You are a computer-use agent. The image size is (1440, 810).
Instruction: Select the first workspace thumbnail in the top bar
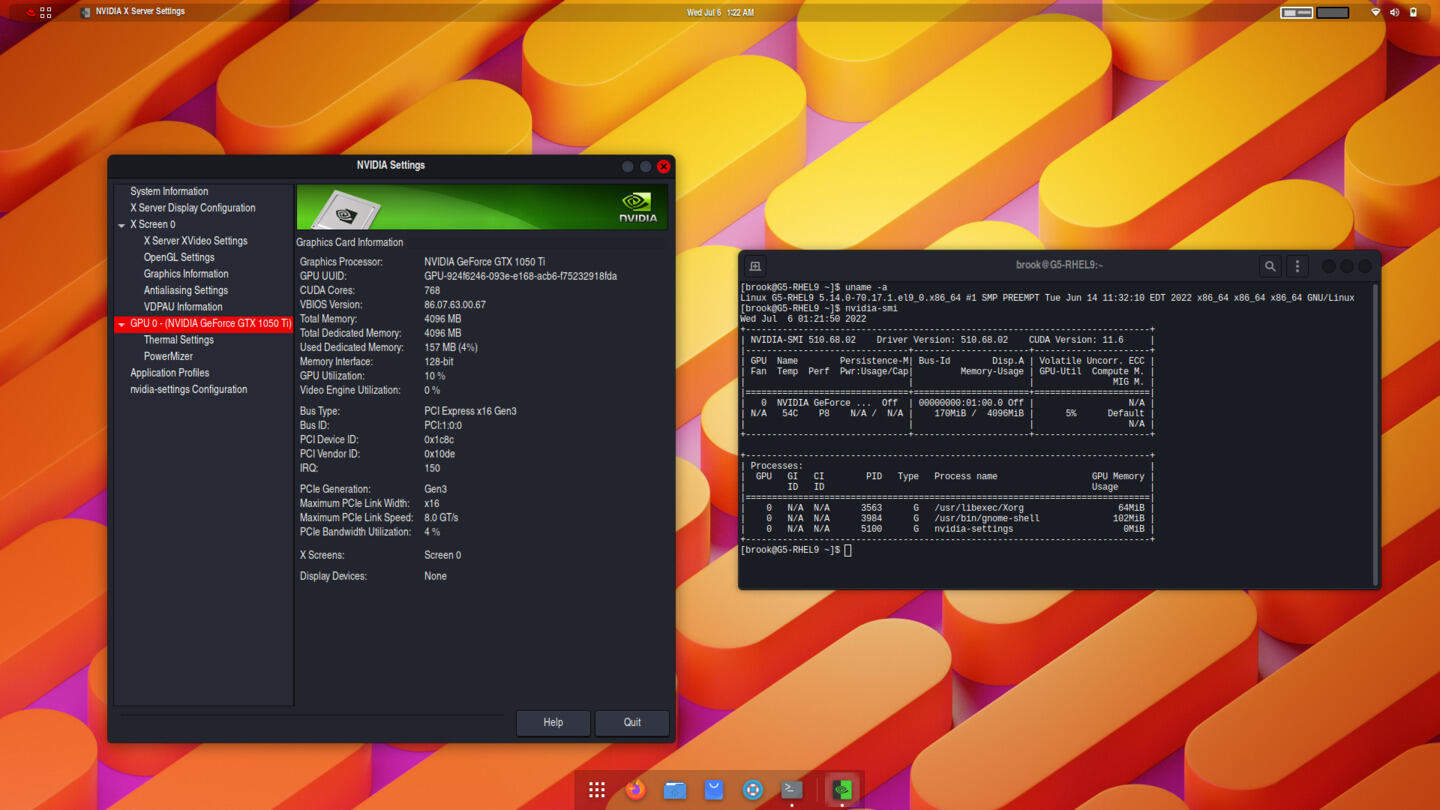(1297, 12)
